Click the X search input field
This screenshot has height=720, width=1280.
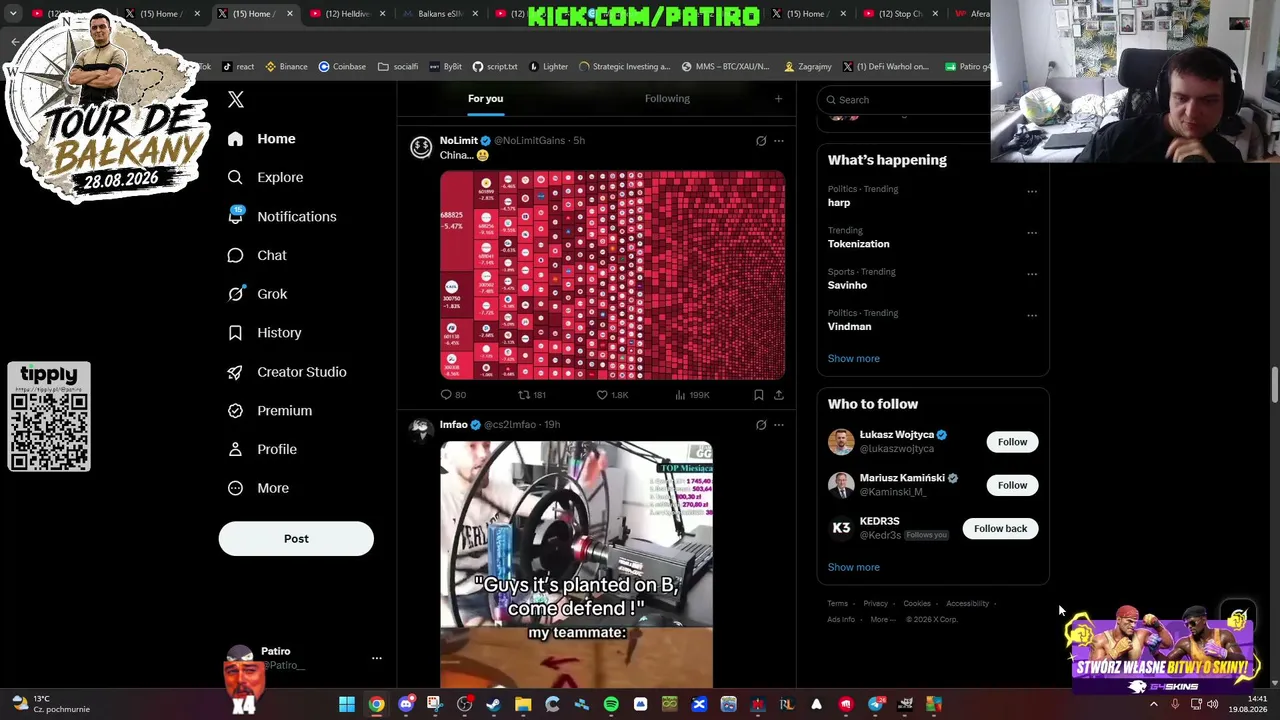point(905,100)
